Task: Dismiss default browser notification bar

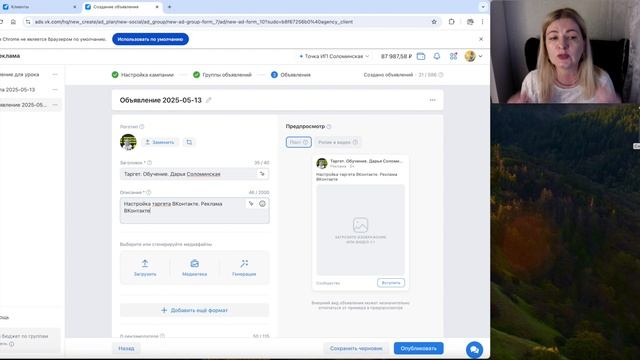Action: pos(481,39)
